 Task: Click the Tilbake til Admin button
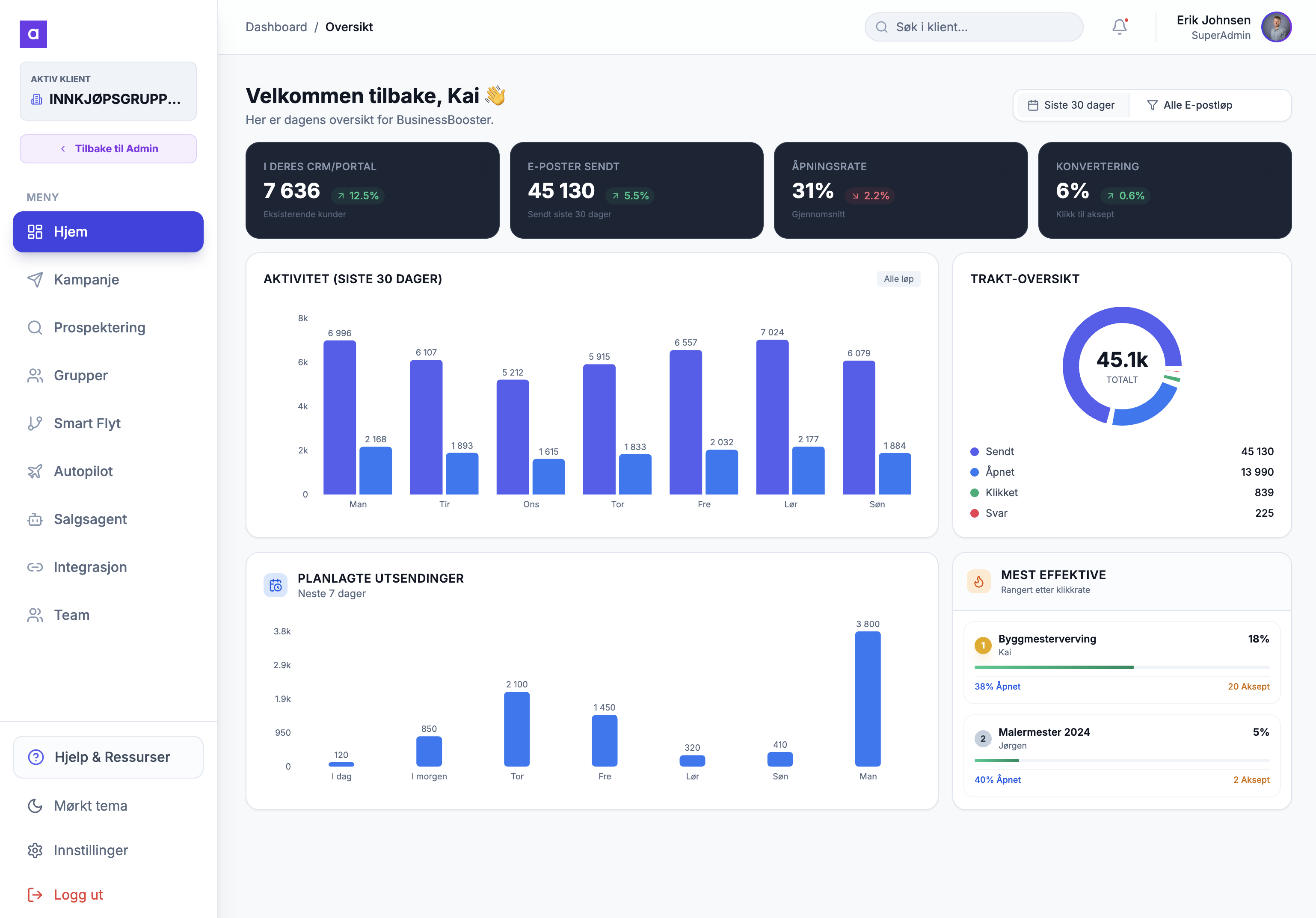pyautogui.click(x=108, y=149)
